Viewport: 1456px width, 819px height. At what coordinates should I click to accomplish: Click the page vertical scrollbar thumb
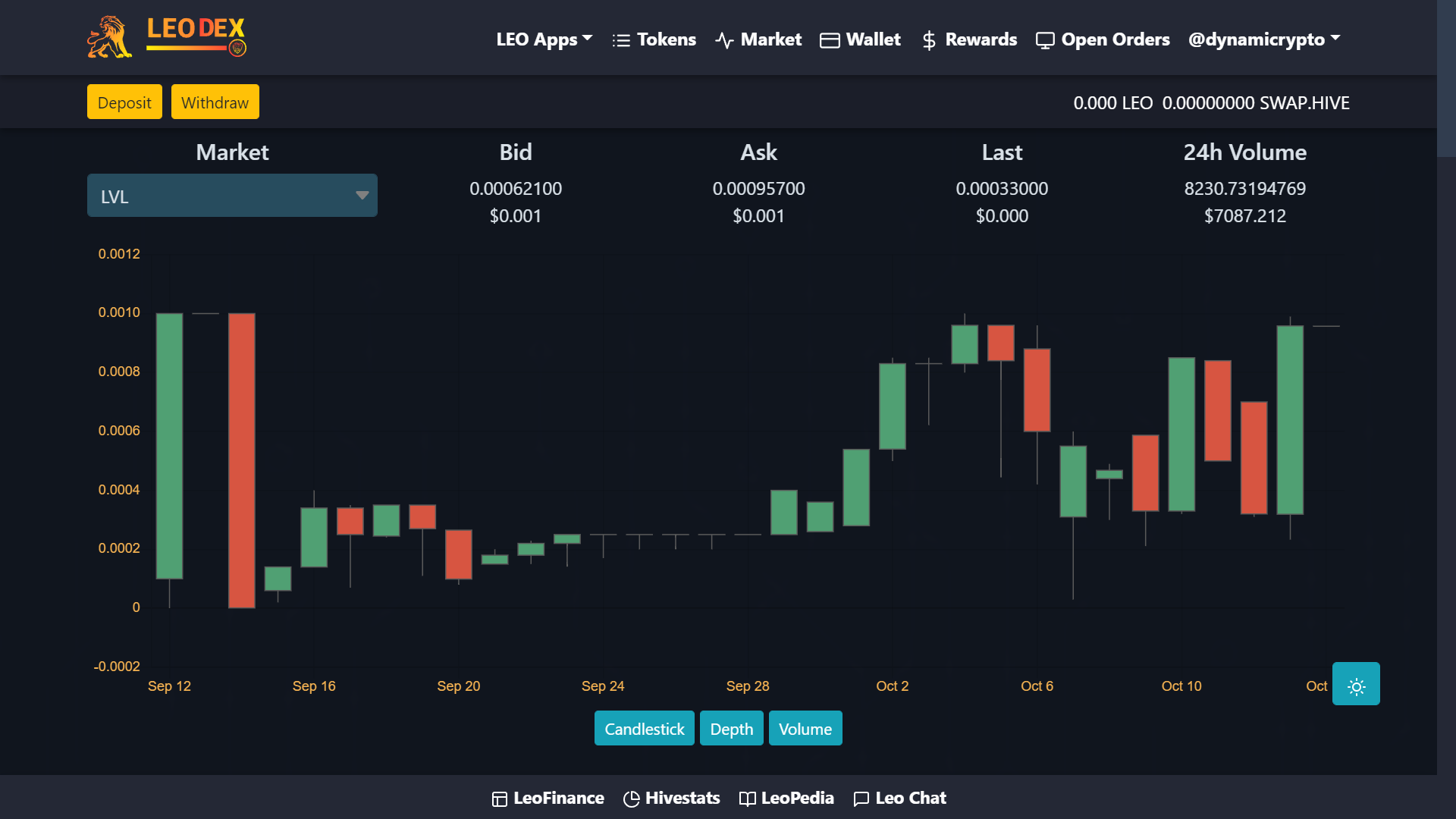point(1446,79)
